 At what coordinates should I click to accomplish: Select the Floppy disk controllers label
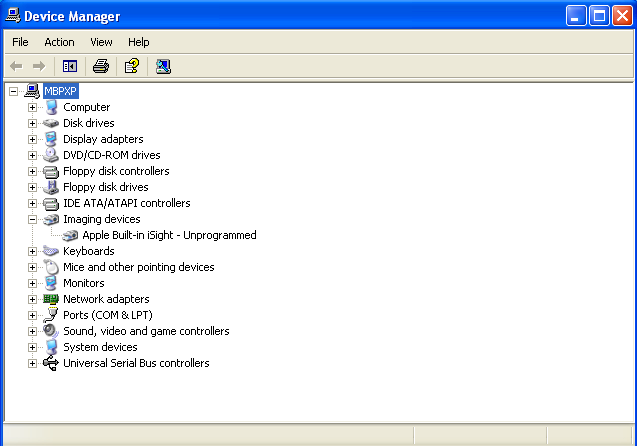point(116,171)
